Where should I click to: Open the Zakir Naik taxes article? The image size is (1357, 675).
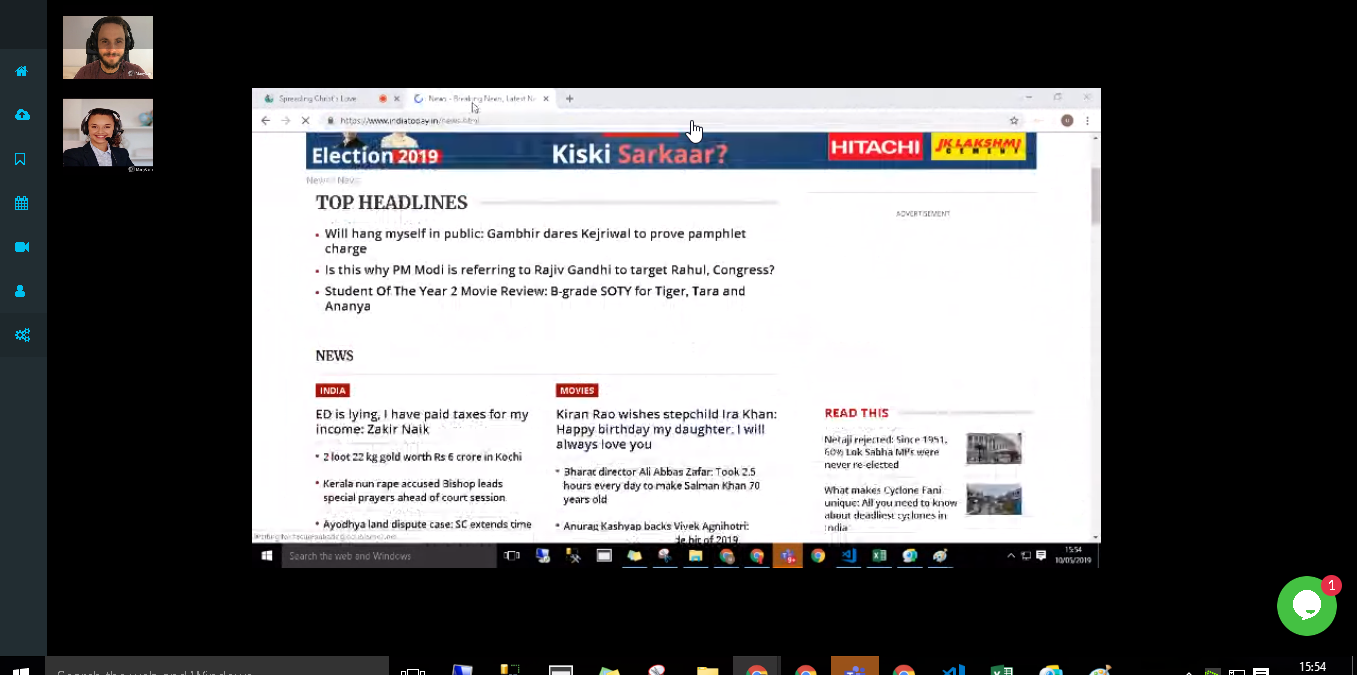pyautogui.click(x=422, y=422)
